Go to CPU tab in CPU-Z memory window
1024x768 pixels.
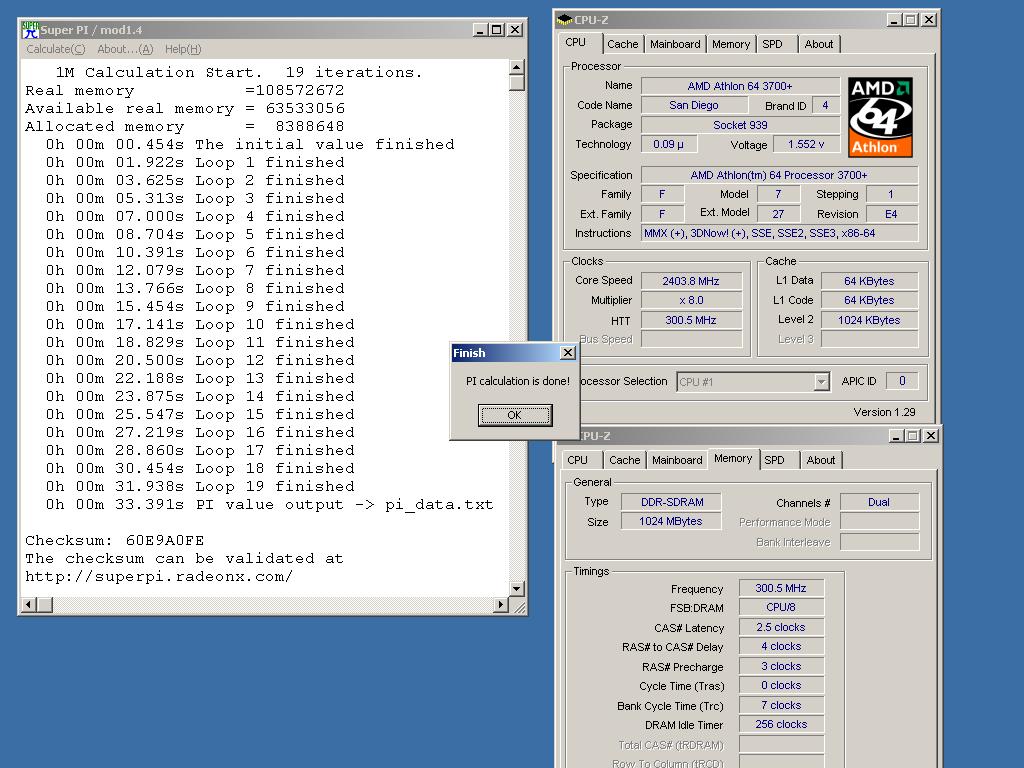pyautogui.click(x=578, y=460)
